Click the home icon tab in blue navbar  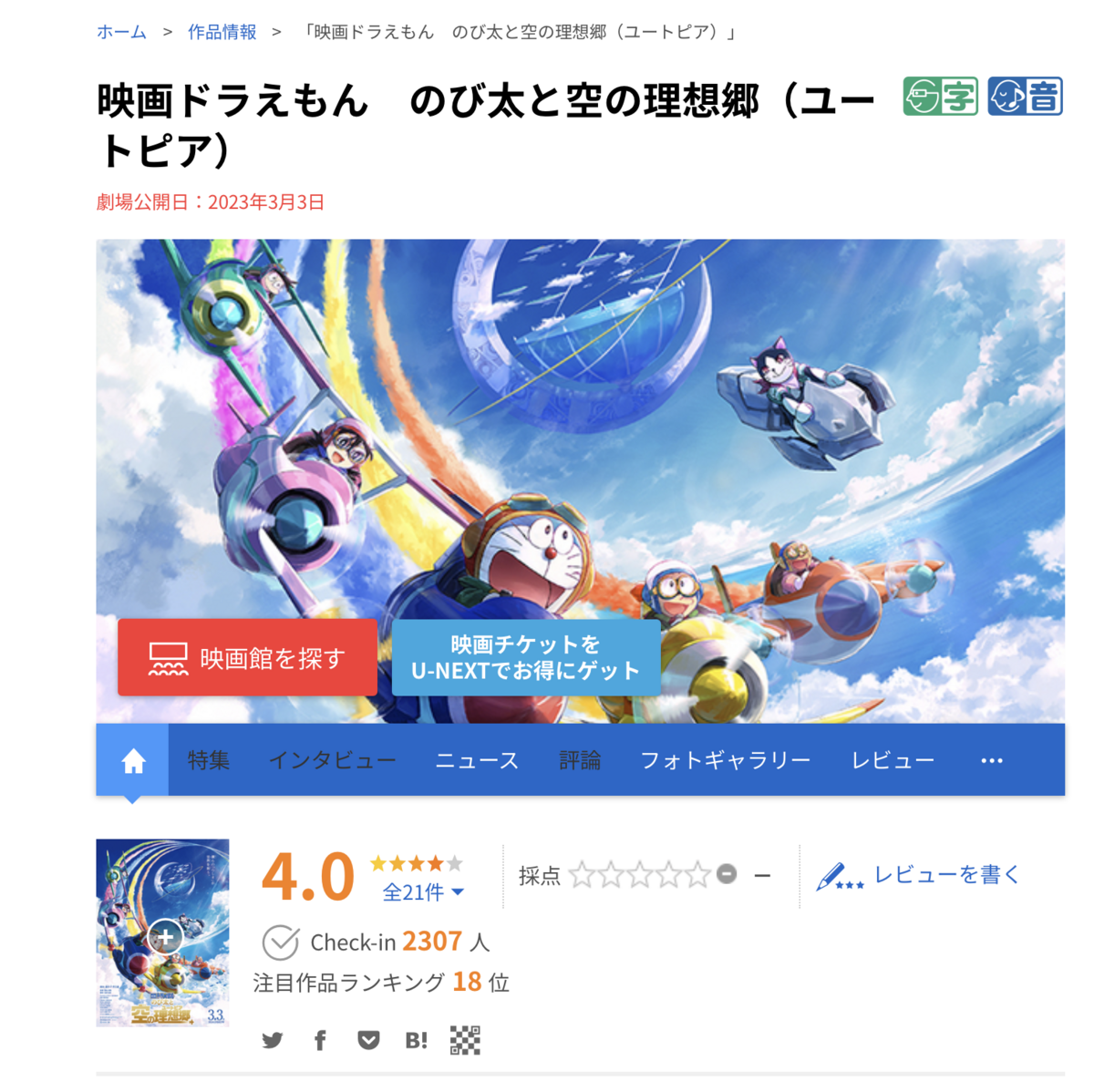point(132,760)
